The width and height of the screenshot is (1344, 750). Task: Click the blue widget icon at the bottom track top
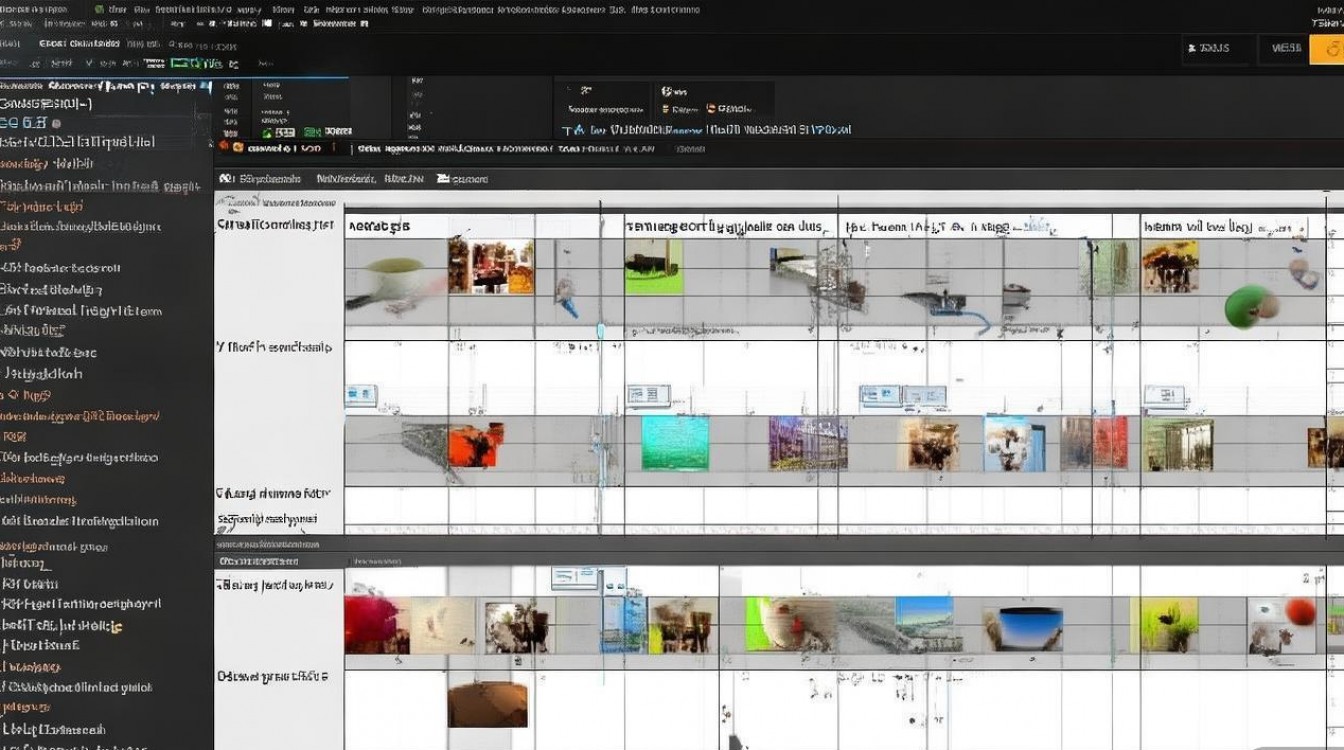point(574,577)
